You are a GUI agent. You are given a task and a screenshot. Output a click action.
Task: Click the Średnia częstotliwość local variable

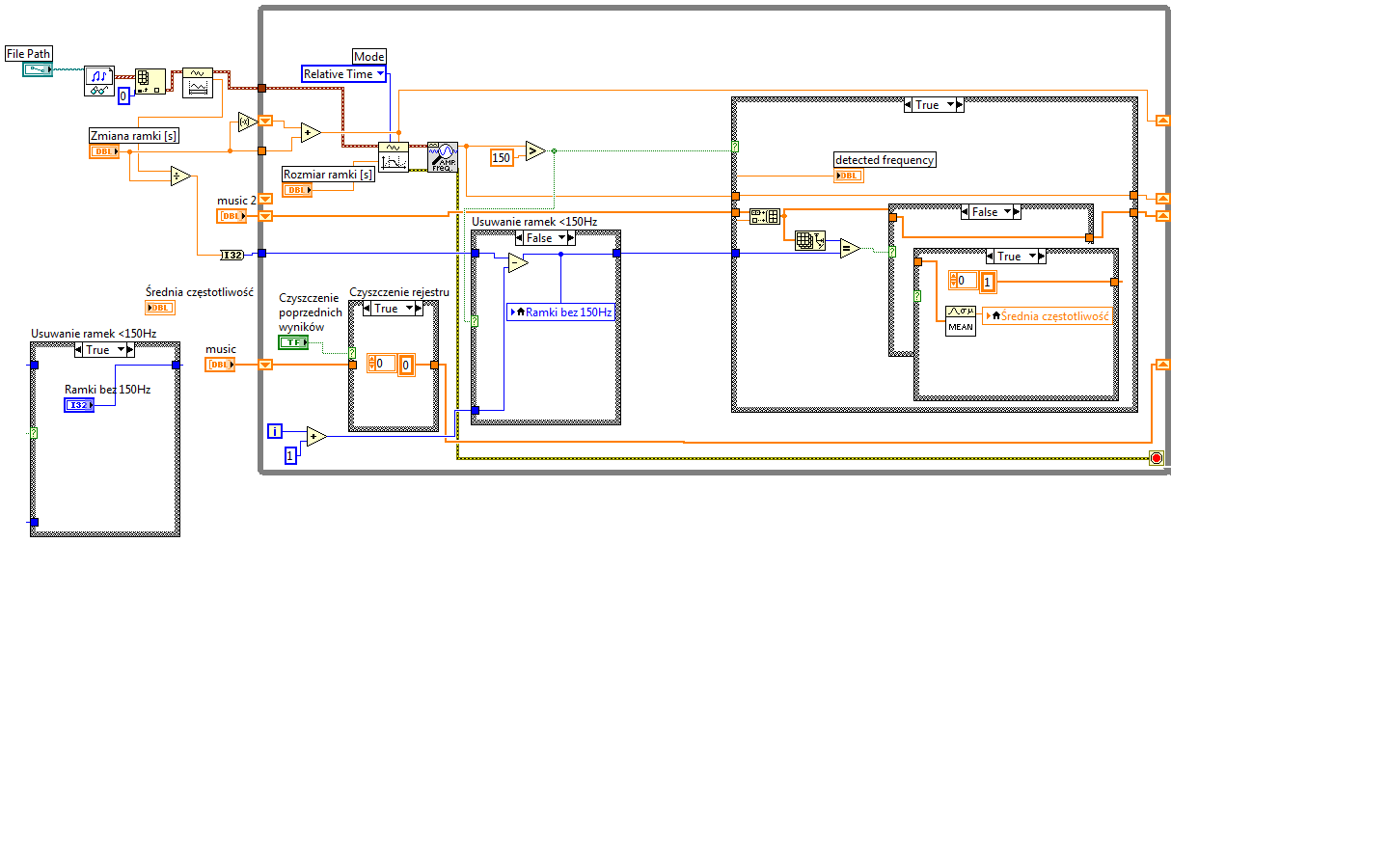tap(1048, 316)
